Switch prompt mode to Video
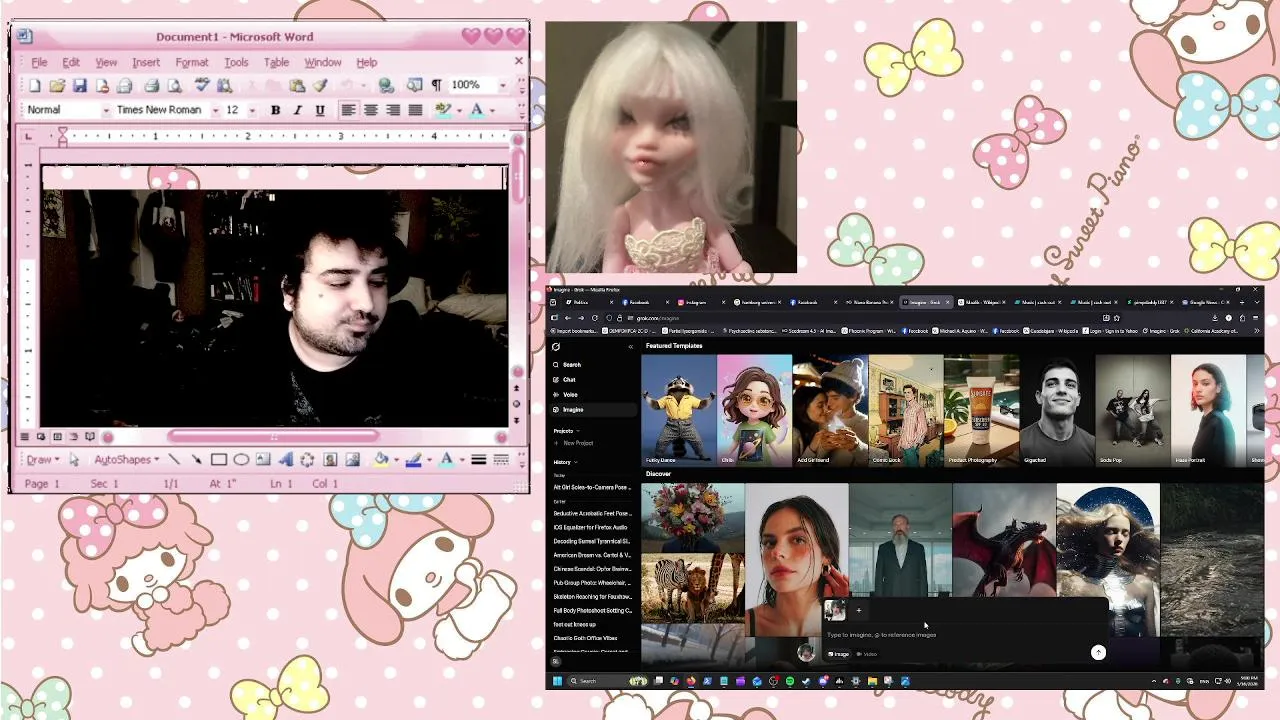 click(x=867, y=654)
